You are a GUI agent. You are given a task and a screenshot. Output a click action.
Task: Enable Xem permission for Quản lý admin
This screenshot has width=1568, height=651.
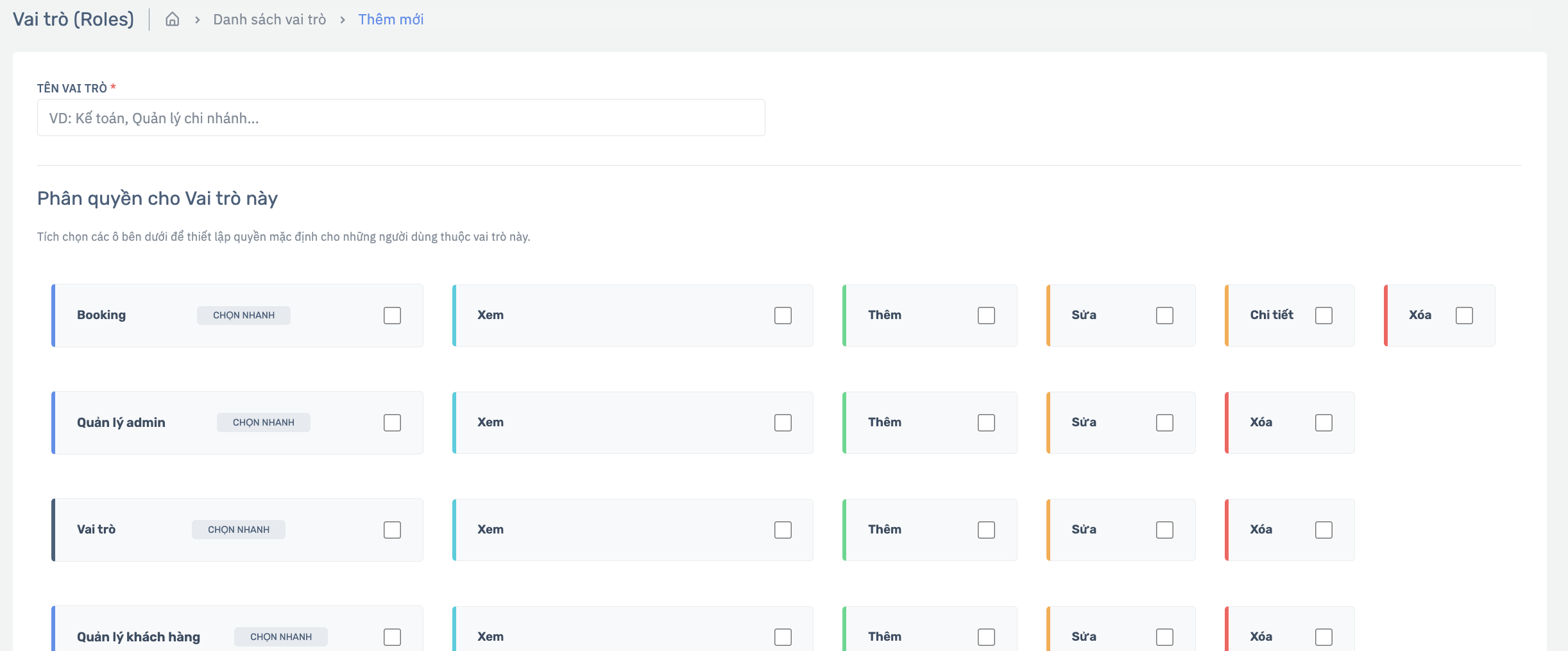783,422
